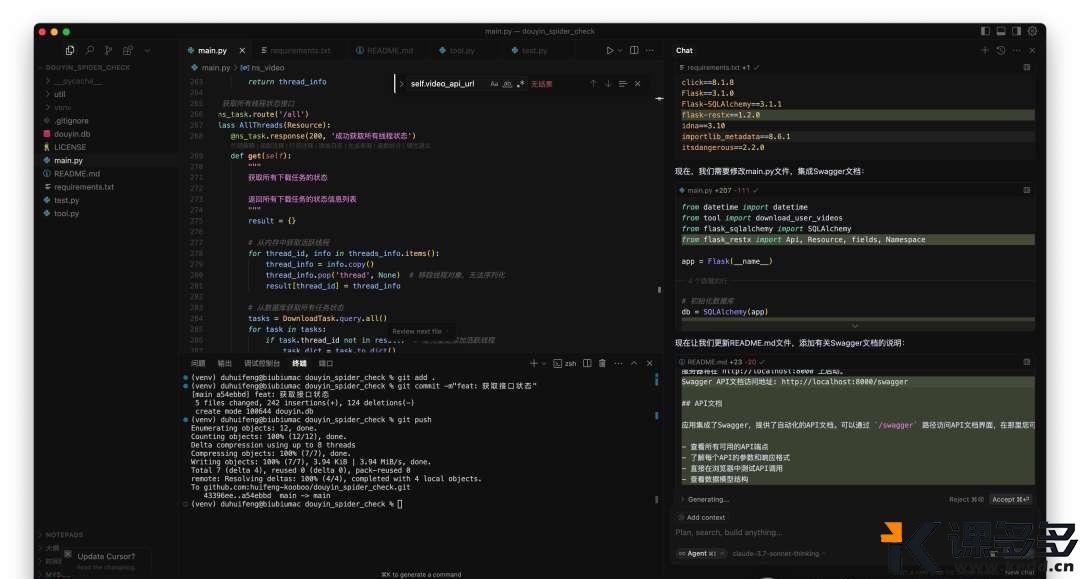Kill the terminal with the trash icon
The height and width of the screenshot is (579, 1080).
coord(604,364)
